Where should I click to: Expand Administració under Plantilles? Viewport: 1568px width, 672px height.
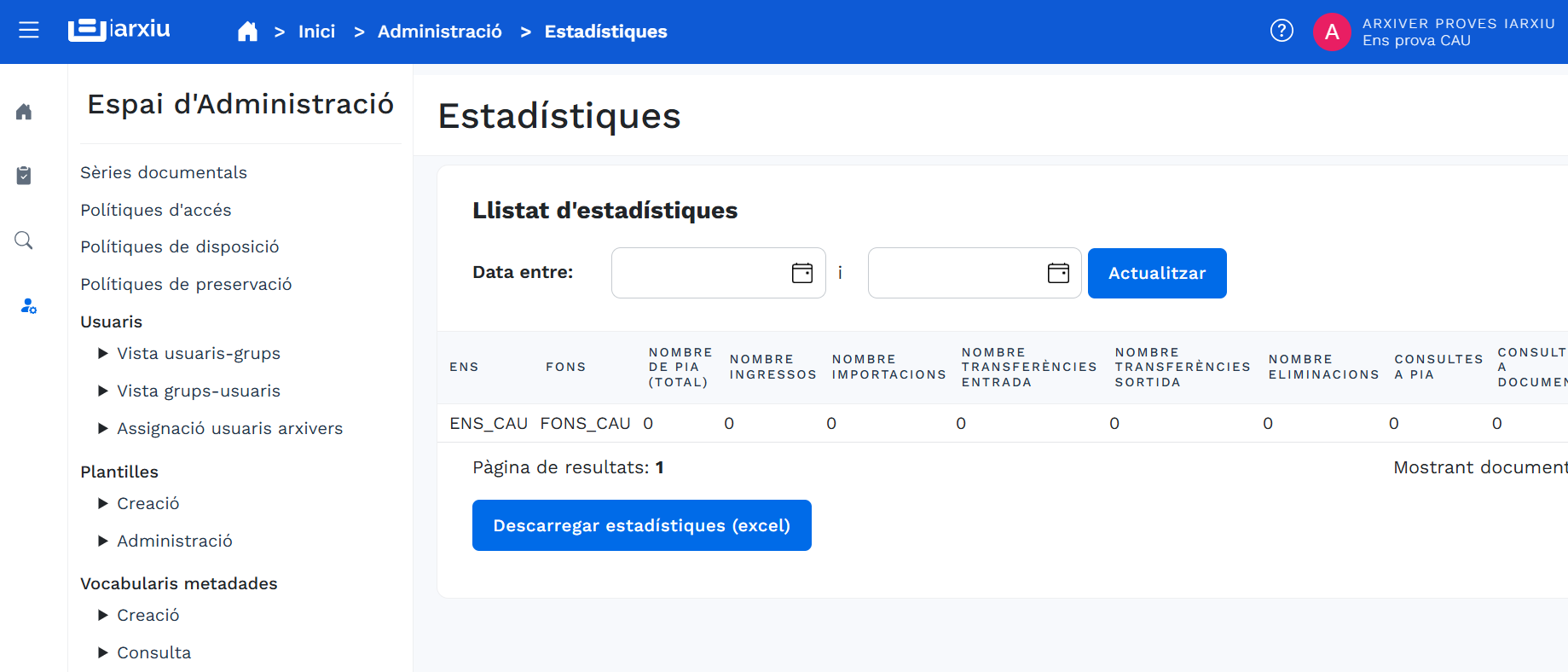(165, 541)
